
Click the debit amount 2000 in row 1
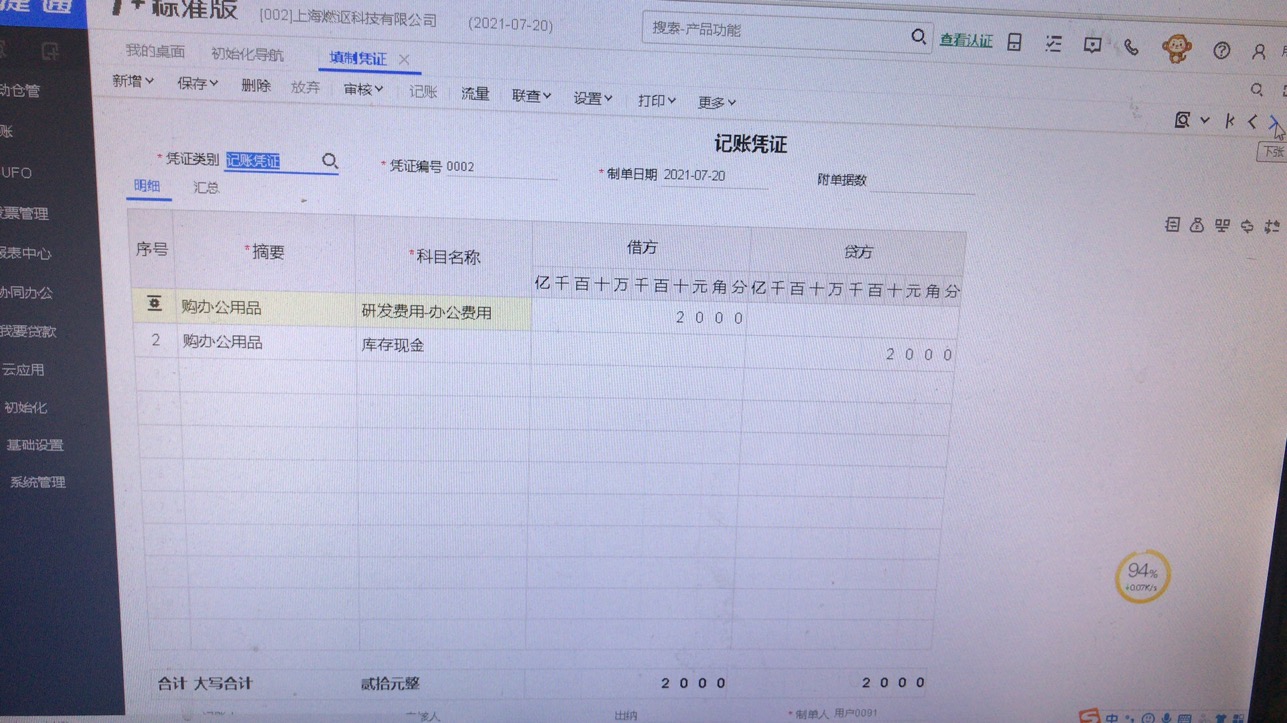[x=709, y=318]
